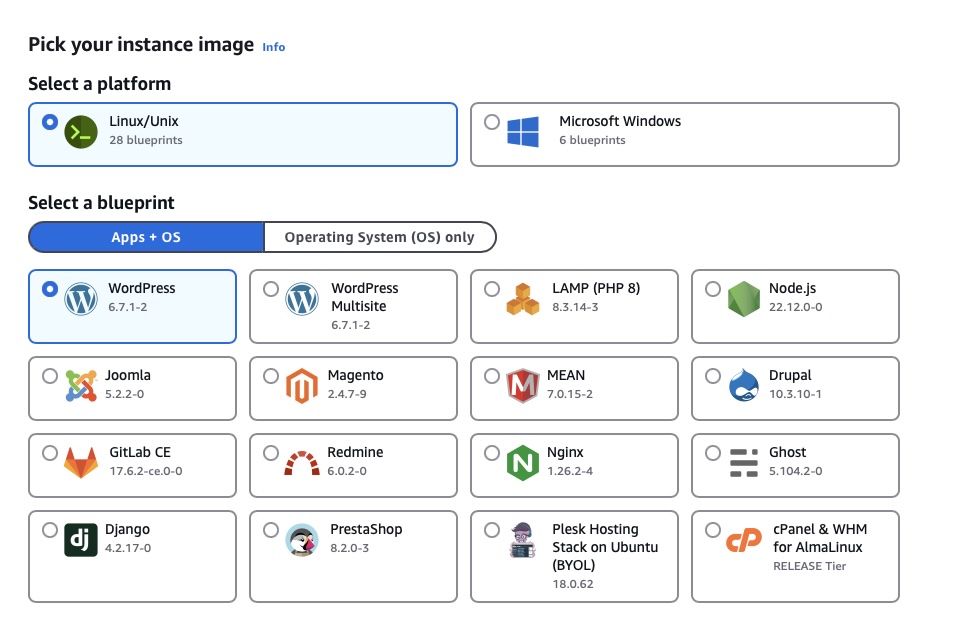Click the "6.0.2-0" Redmine version
This screenshot has width=960, height=625.
point(347,471)
